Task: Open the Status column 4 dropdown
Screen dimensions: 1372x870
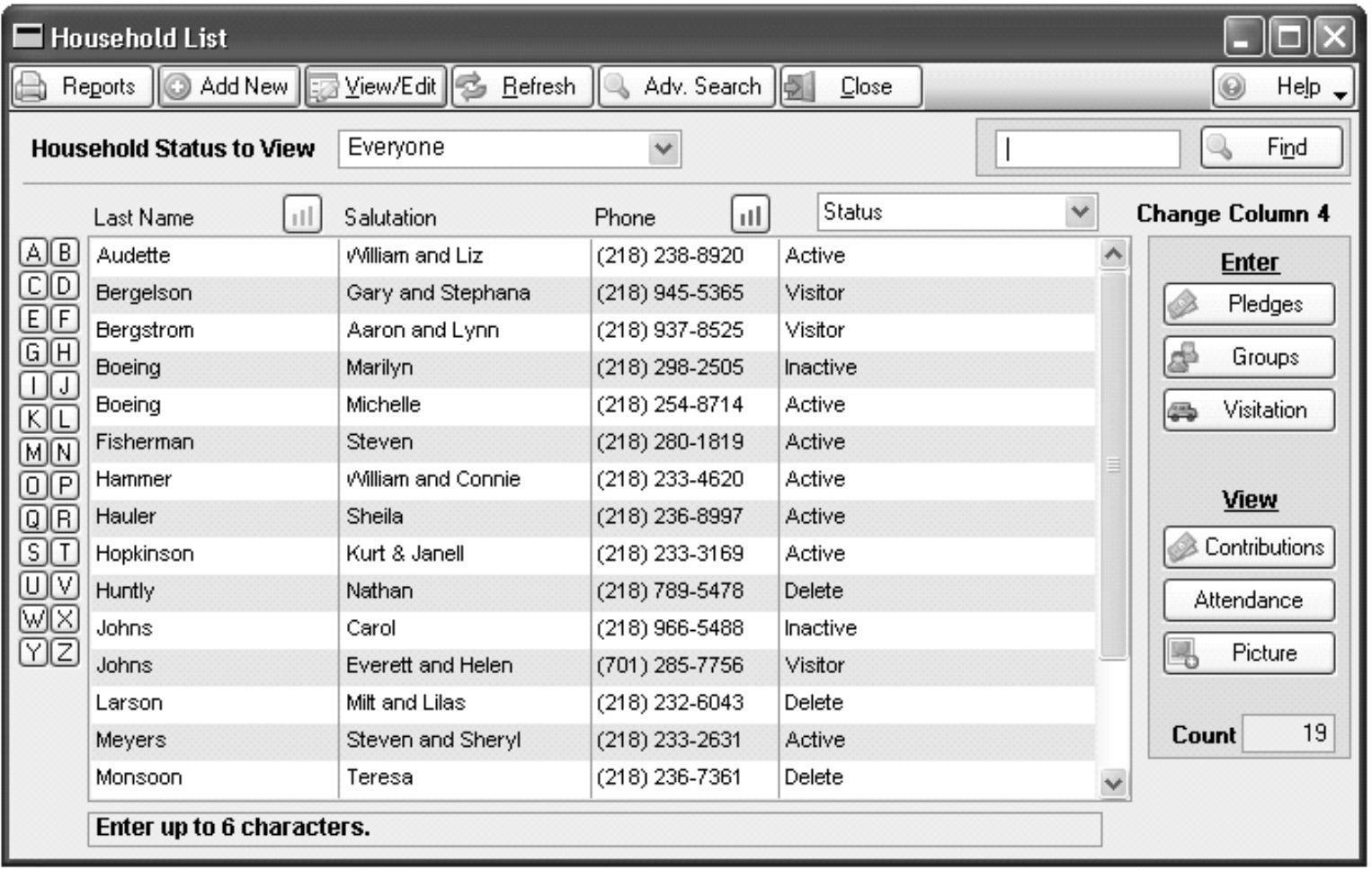Action: (1080, 212)
